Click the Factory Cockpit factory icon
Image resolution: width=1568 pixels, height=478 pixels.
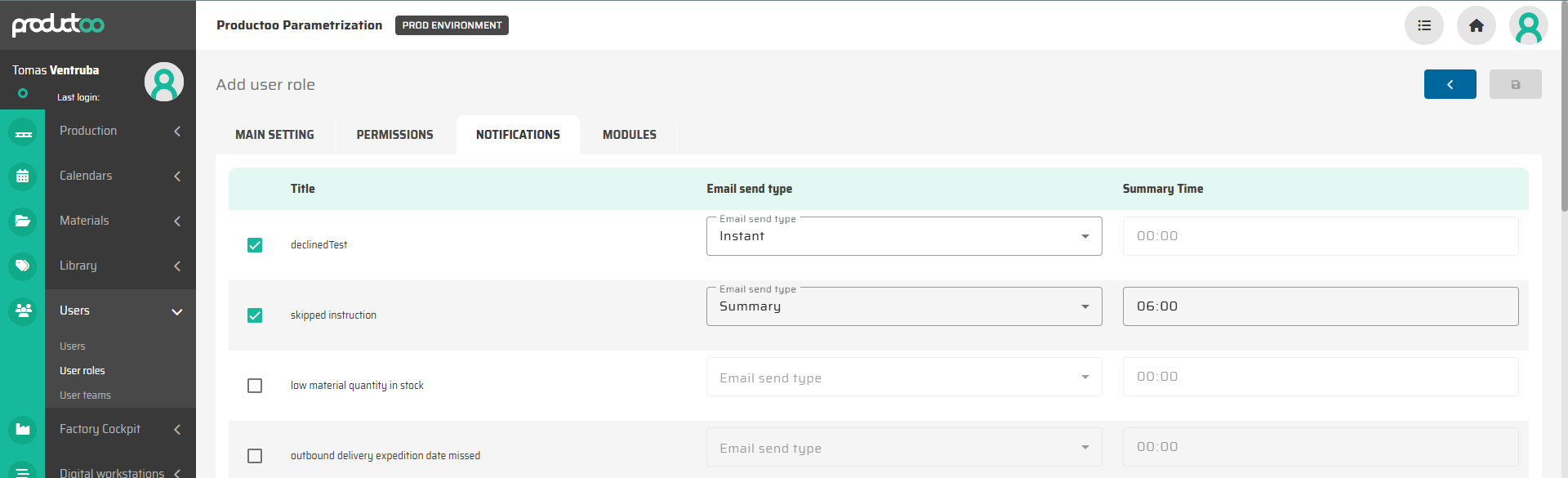click(23, 429)
